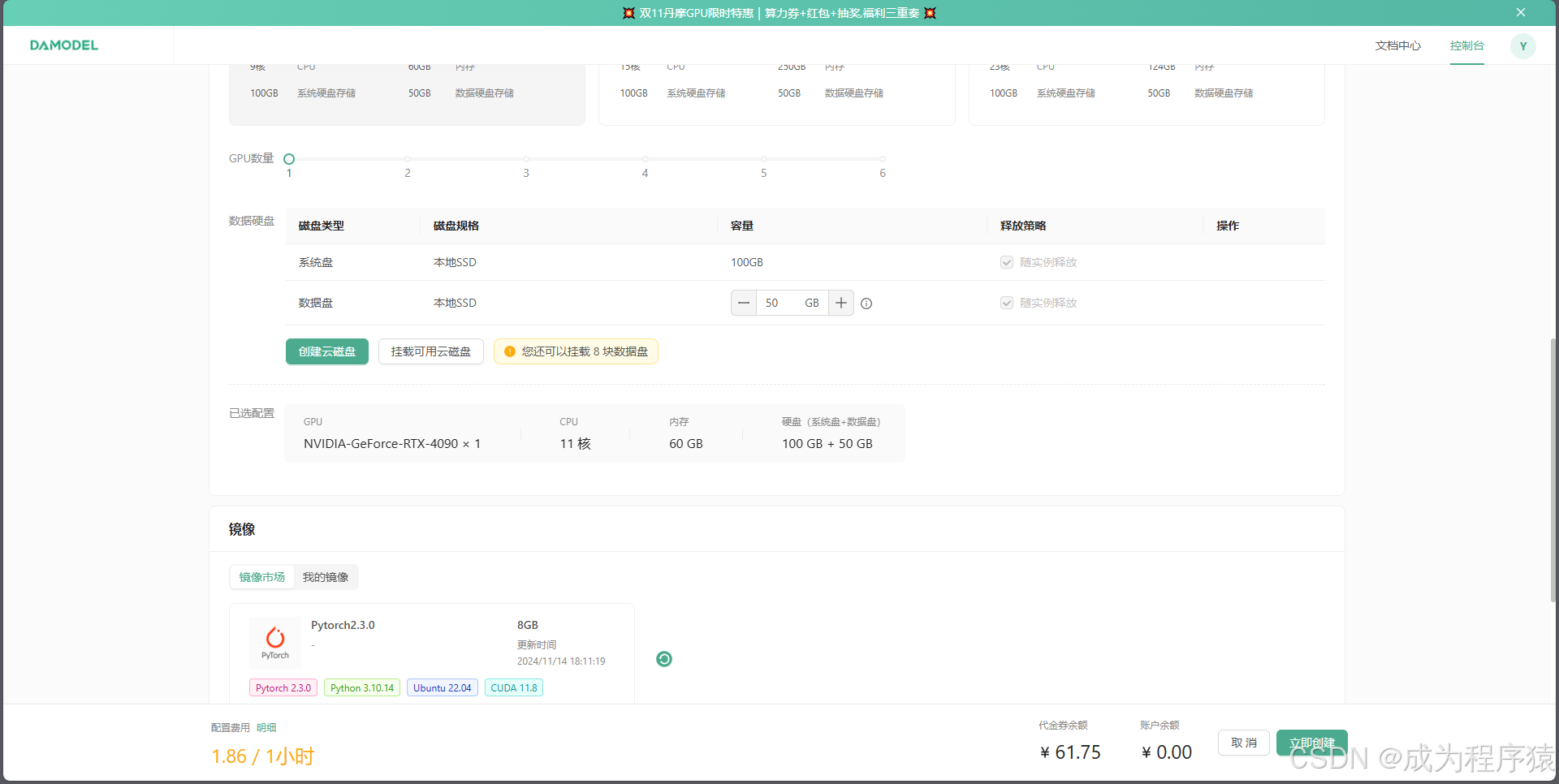Switch to the 我的镜像 tab
1559x784 pixels.
coord(326,577)
